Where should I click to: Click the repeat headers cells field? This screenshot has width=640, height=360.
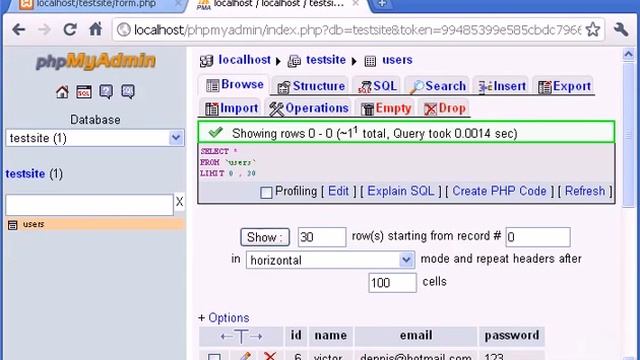(x=392, y=283)
